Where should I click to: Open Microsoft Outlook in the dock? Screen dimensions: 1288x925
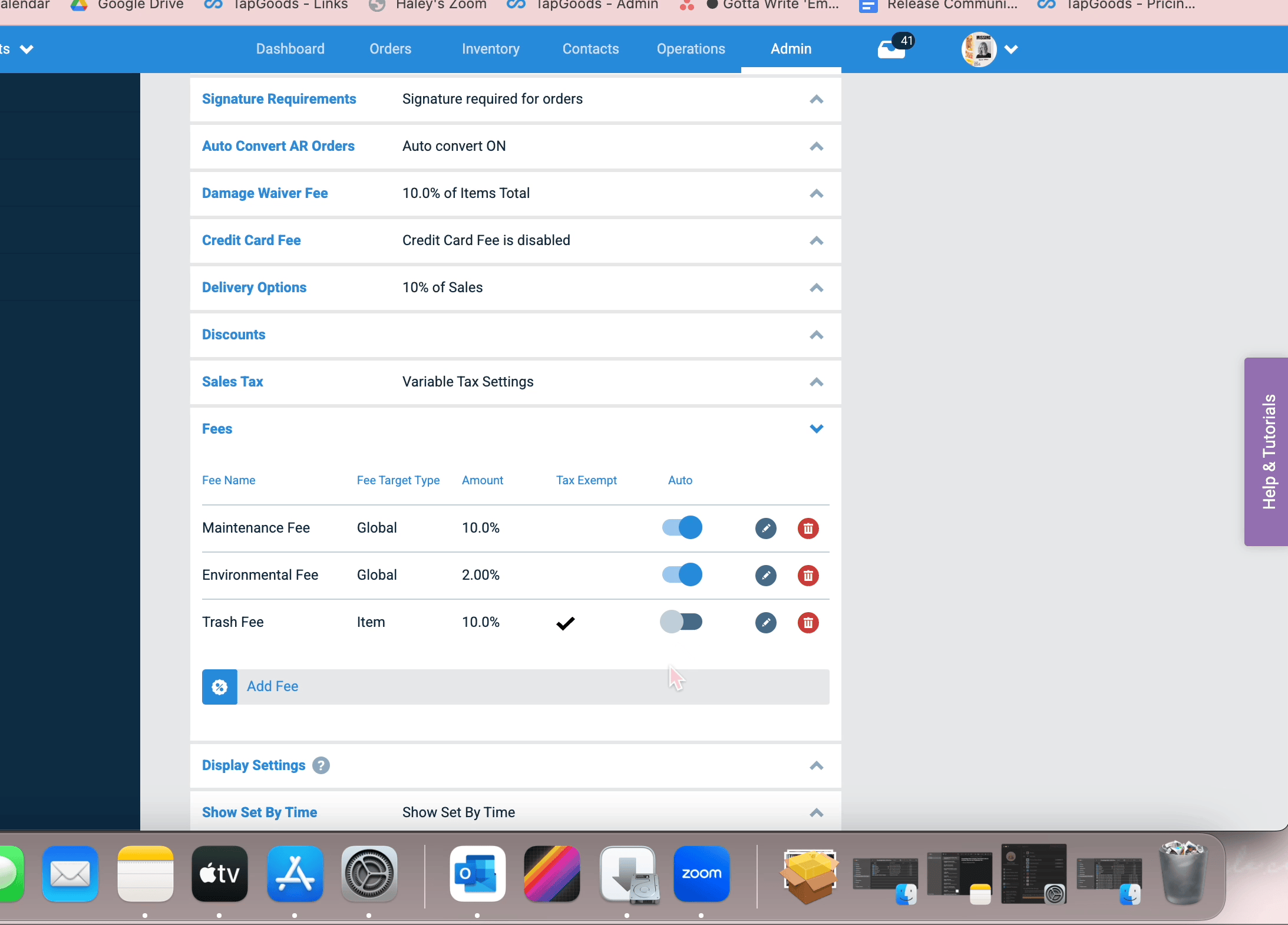[x=477, y=874]
